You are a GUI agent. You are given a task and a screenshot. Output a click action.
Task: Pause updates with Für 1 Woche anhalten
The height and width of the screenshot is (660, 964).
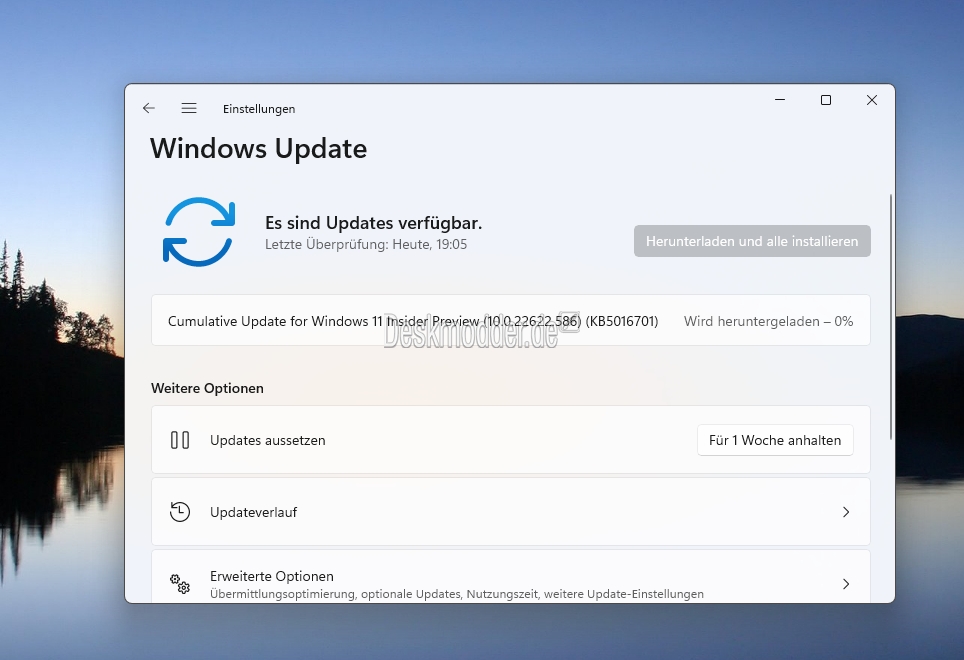coord(775,440)
